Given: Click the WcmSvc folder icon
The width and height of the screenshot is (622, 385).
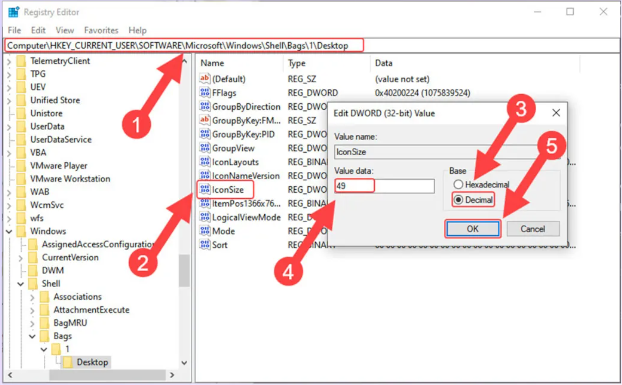Looking at the screenshot, I should click(21, 205).
